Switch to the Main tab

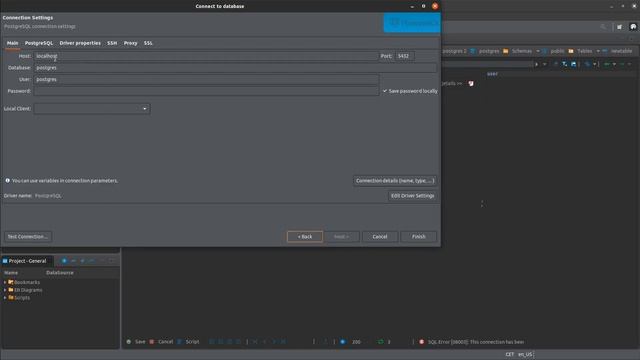(x=12, y=43)
